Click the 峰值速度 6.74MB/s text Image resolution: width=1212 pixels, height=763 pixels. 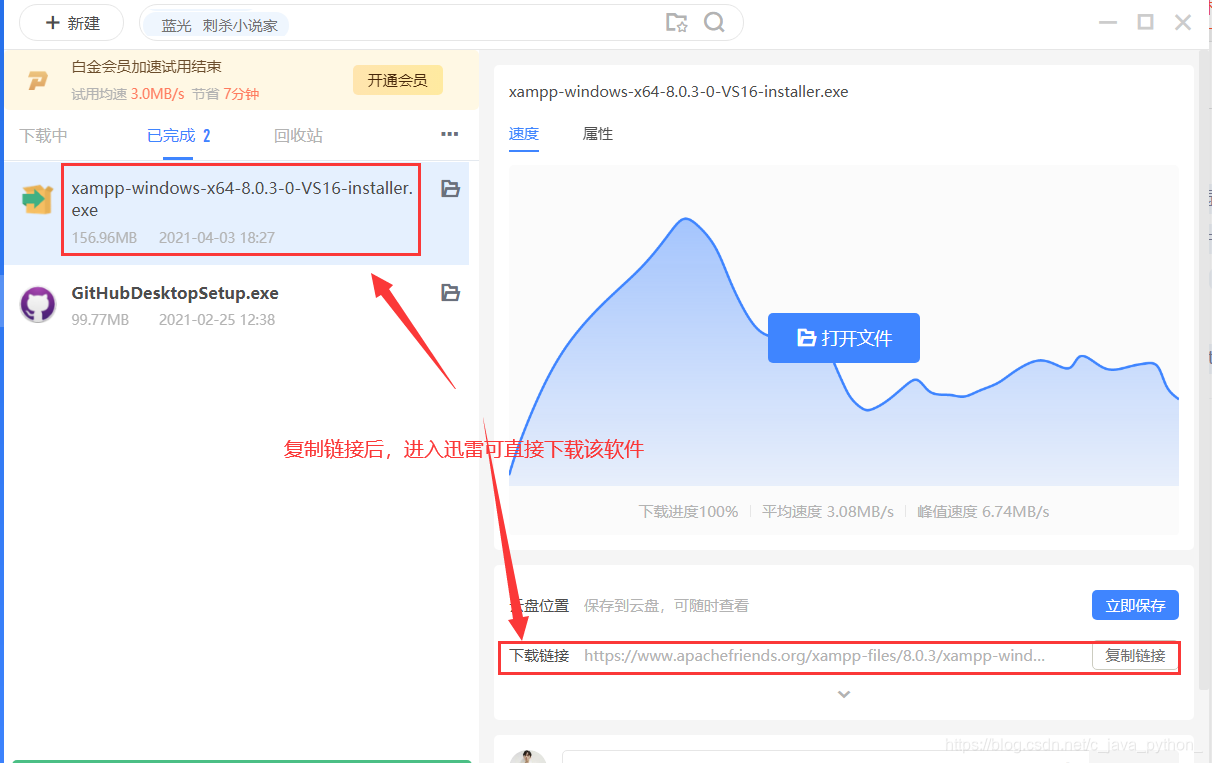pyautogui.click(x=983, y=511)
